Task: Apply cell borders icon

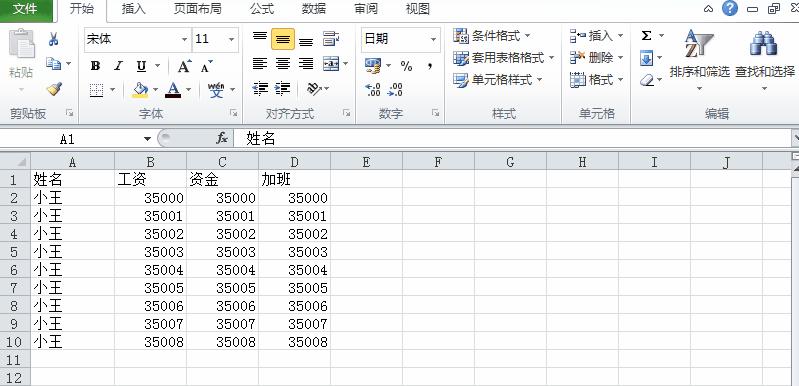Action: 96,90
